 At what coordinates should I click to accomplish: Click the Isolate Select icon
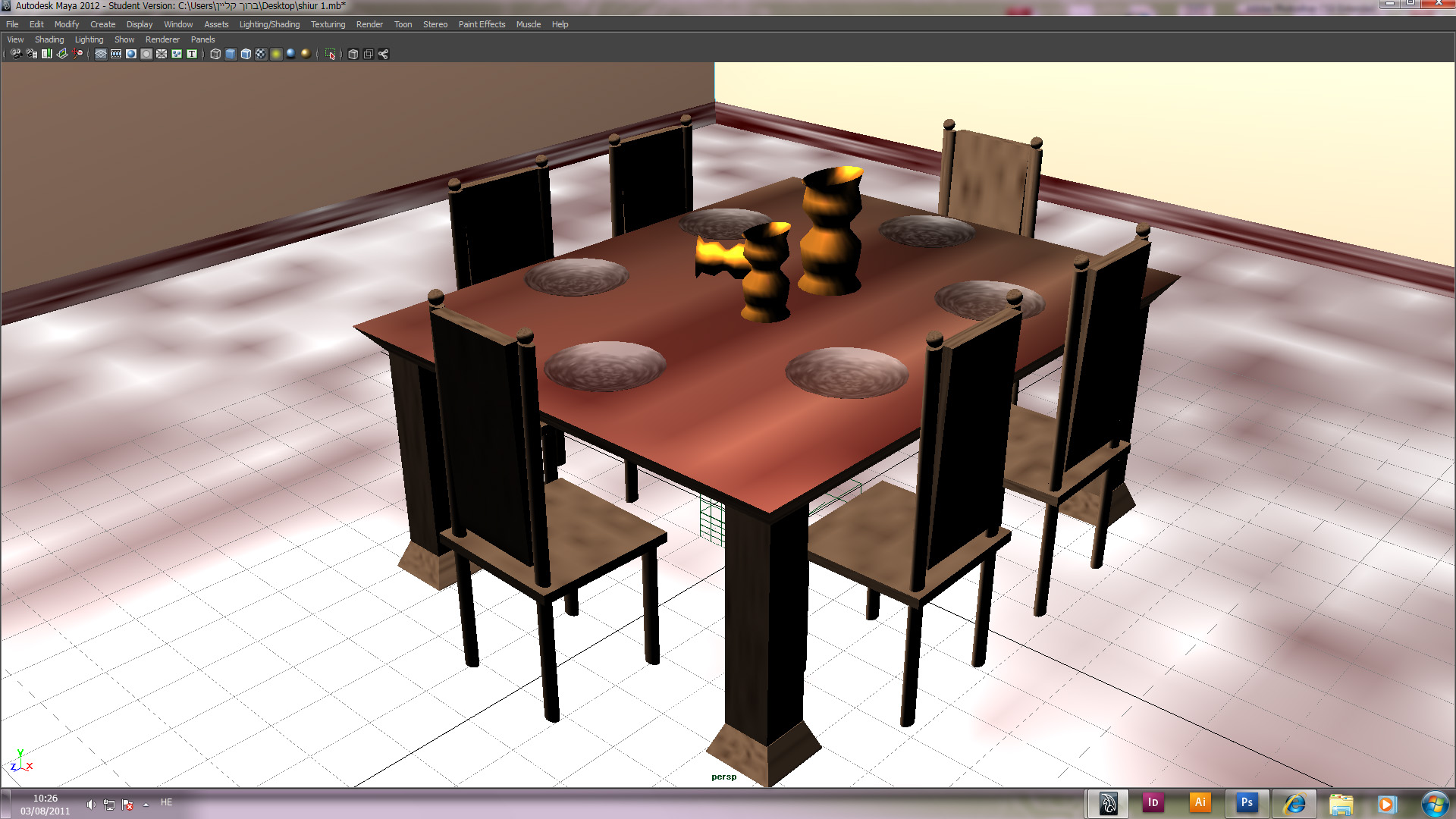pyautogui.click(x=331, y=54)
